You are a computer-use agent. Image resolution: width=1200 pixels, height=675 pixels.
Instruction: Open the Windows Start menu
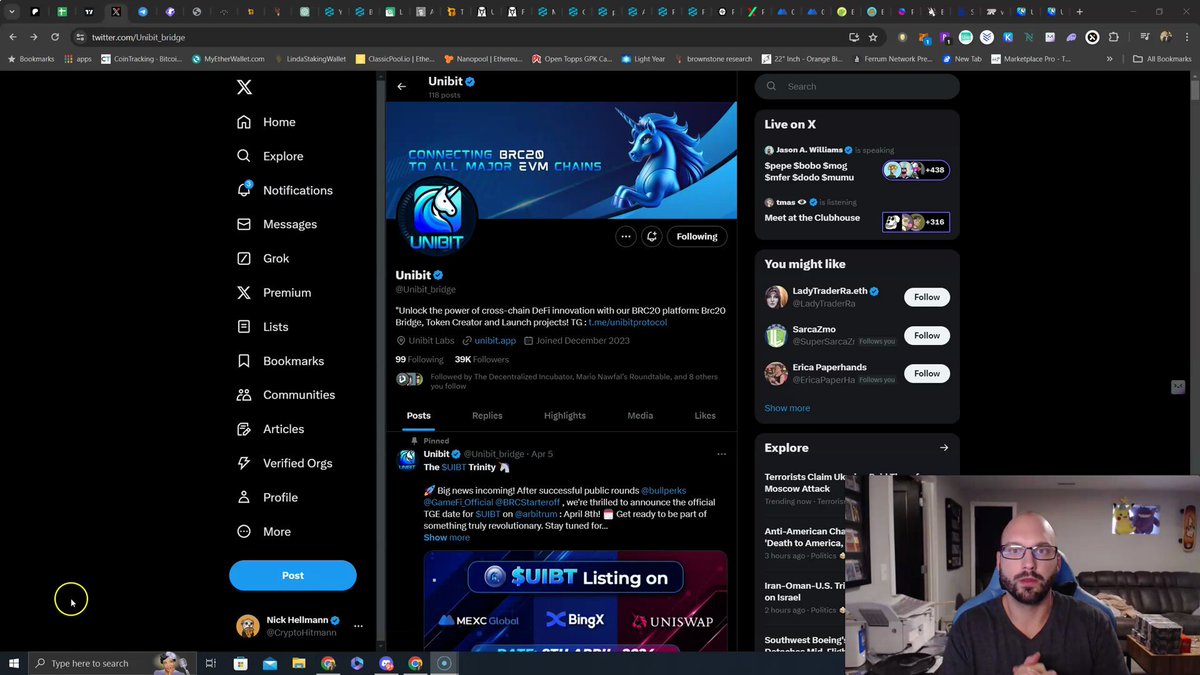[x=14, y=663]
